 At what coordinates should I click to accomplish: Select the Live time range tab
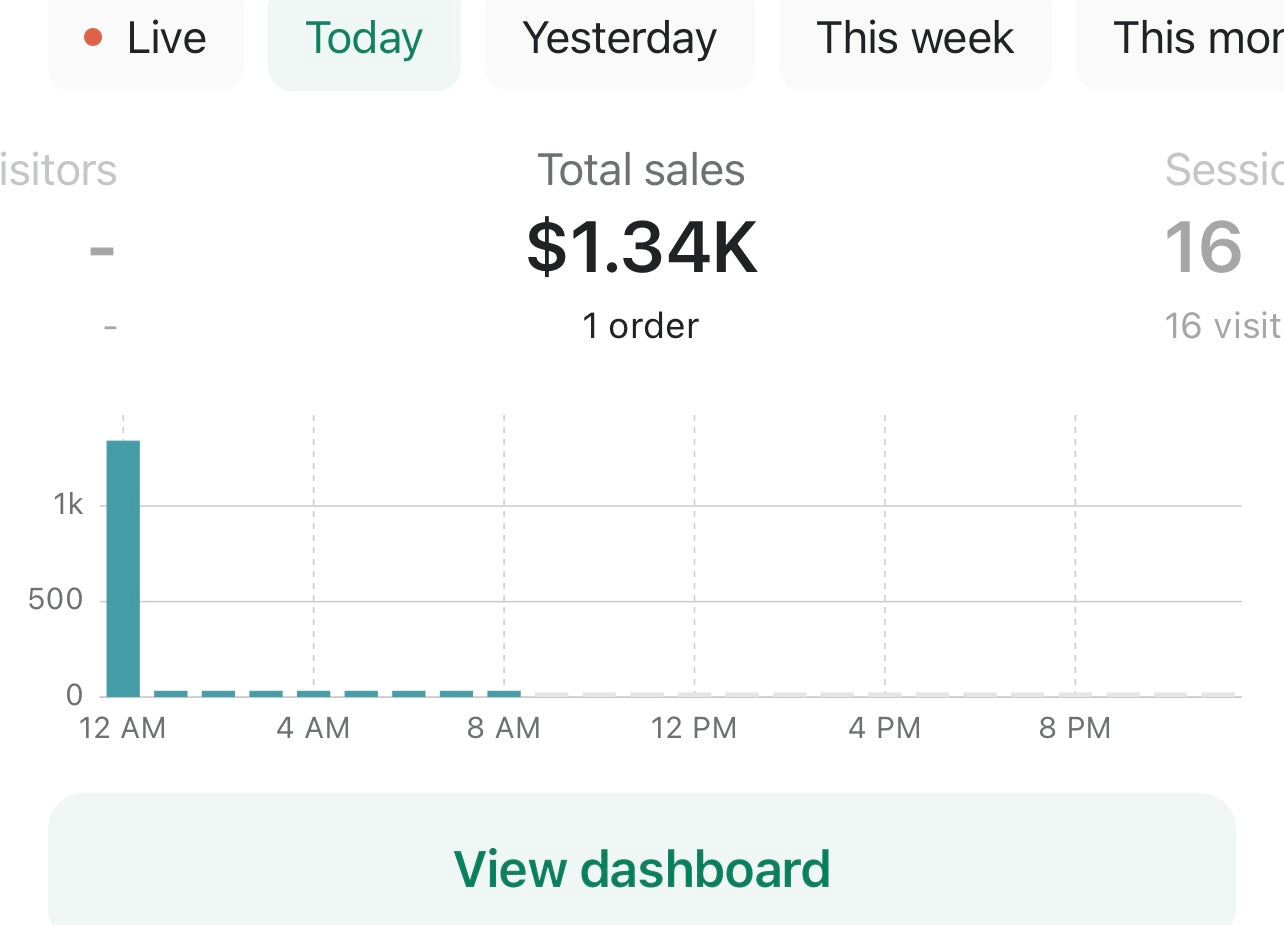(x=146, y=40)
